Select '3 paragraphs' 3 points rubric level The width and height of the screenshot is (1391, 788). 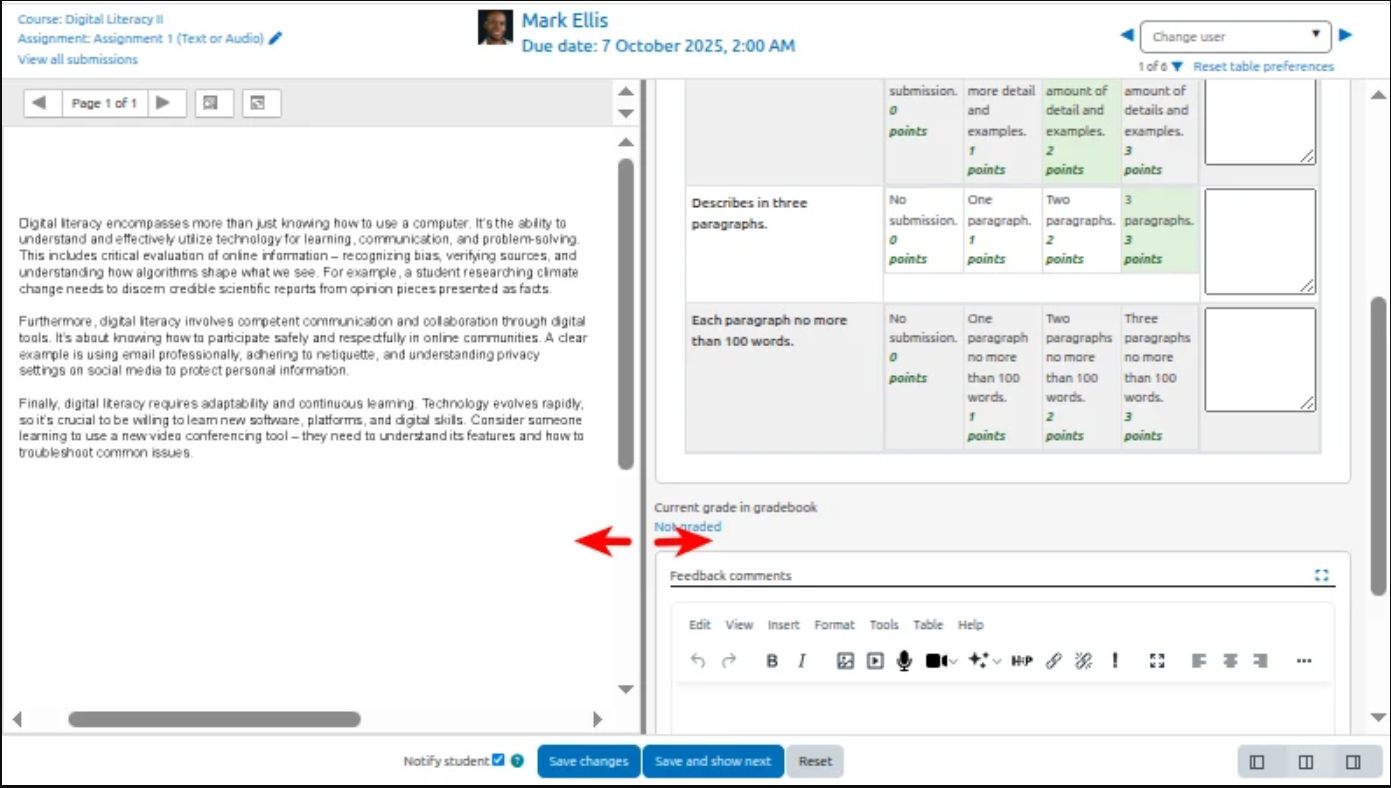click(1159, 229)
